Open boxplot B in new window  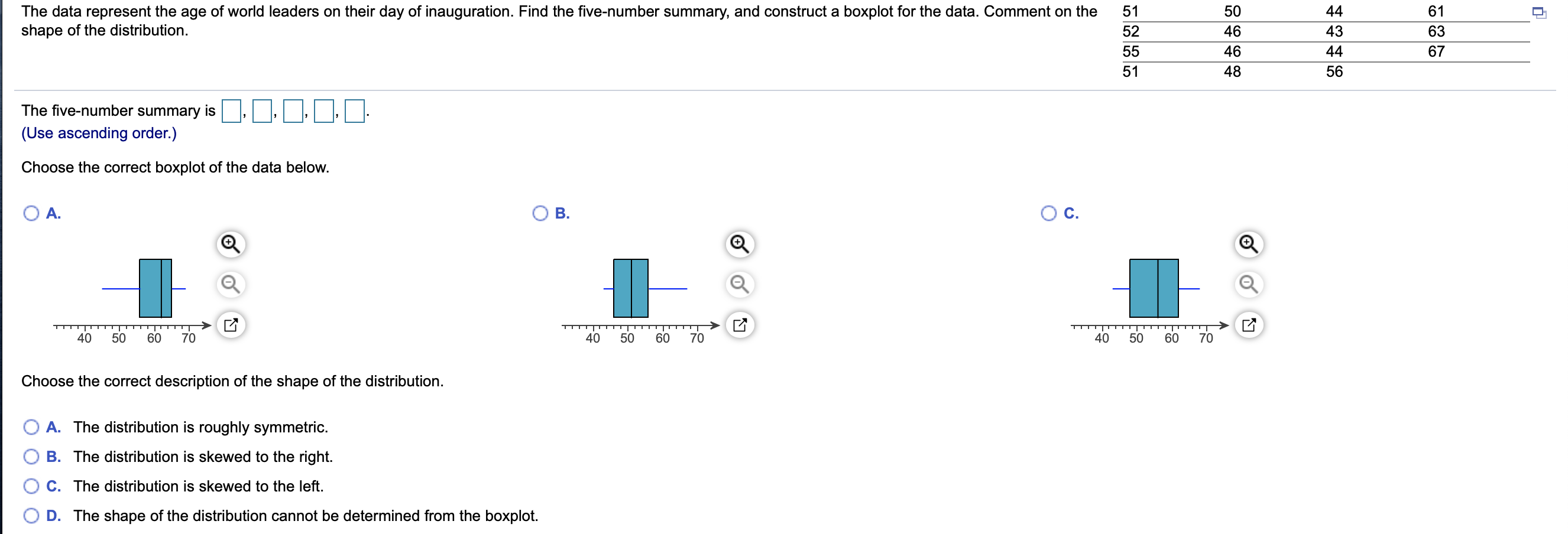click(740, 325)
